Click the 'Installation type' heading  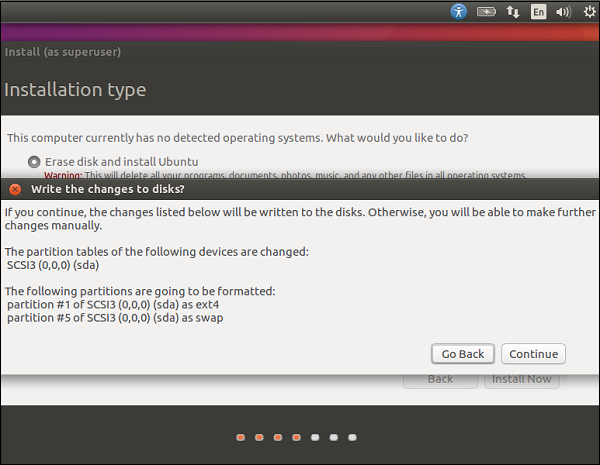[x=75, y=90]
